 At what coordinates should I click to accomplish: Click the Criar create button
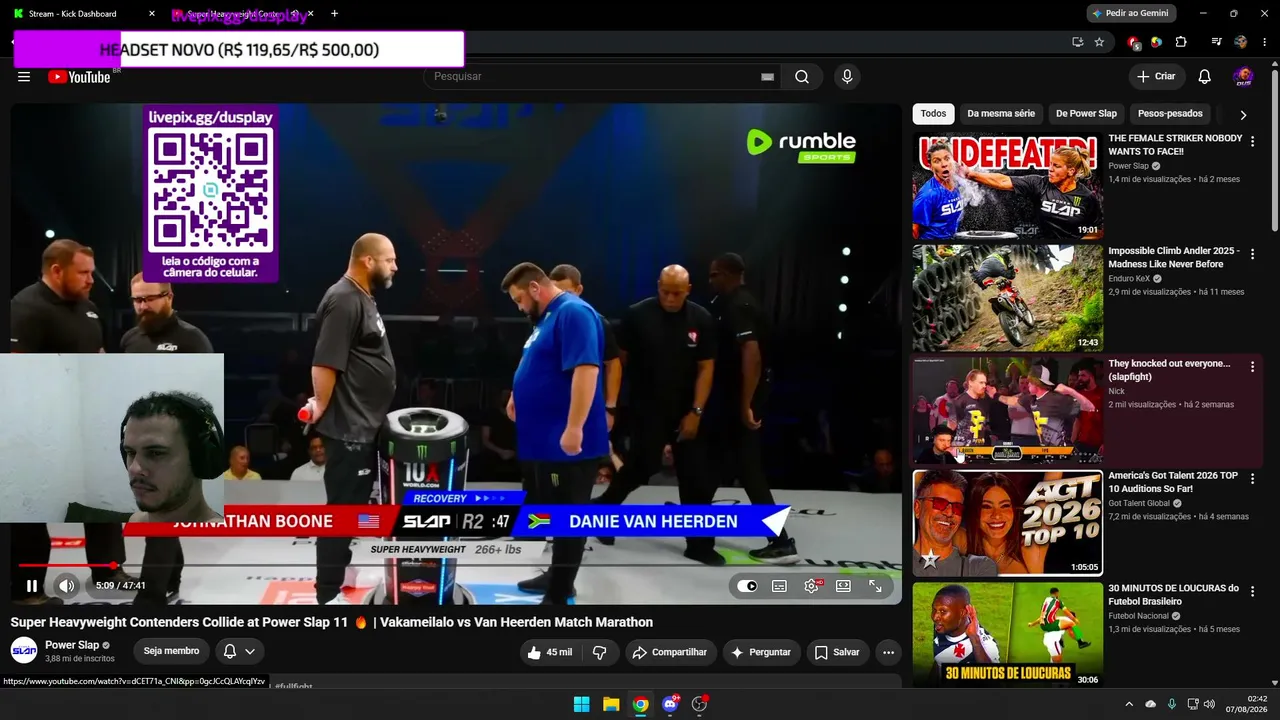pyautogui.click(x=1156, y=77)
